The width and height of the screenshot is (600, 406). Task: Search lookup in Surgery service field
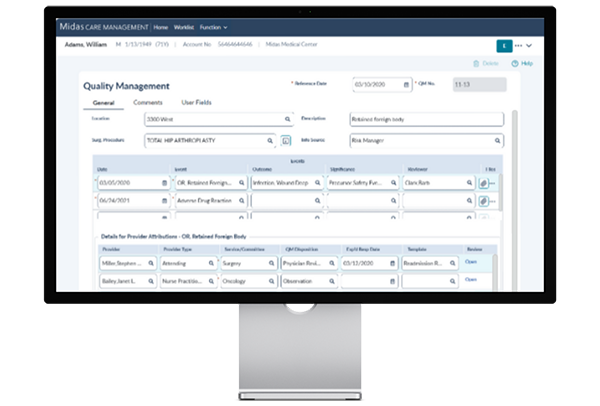(271, 263)
